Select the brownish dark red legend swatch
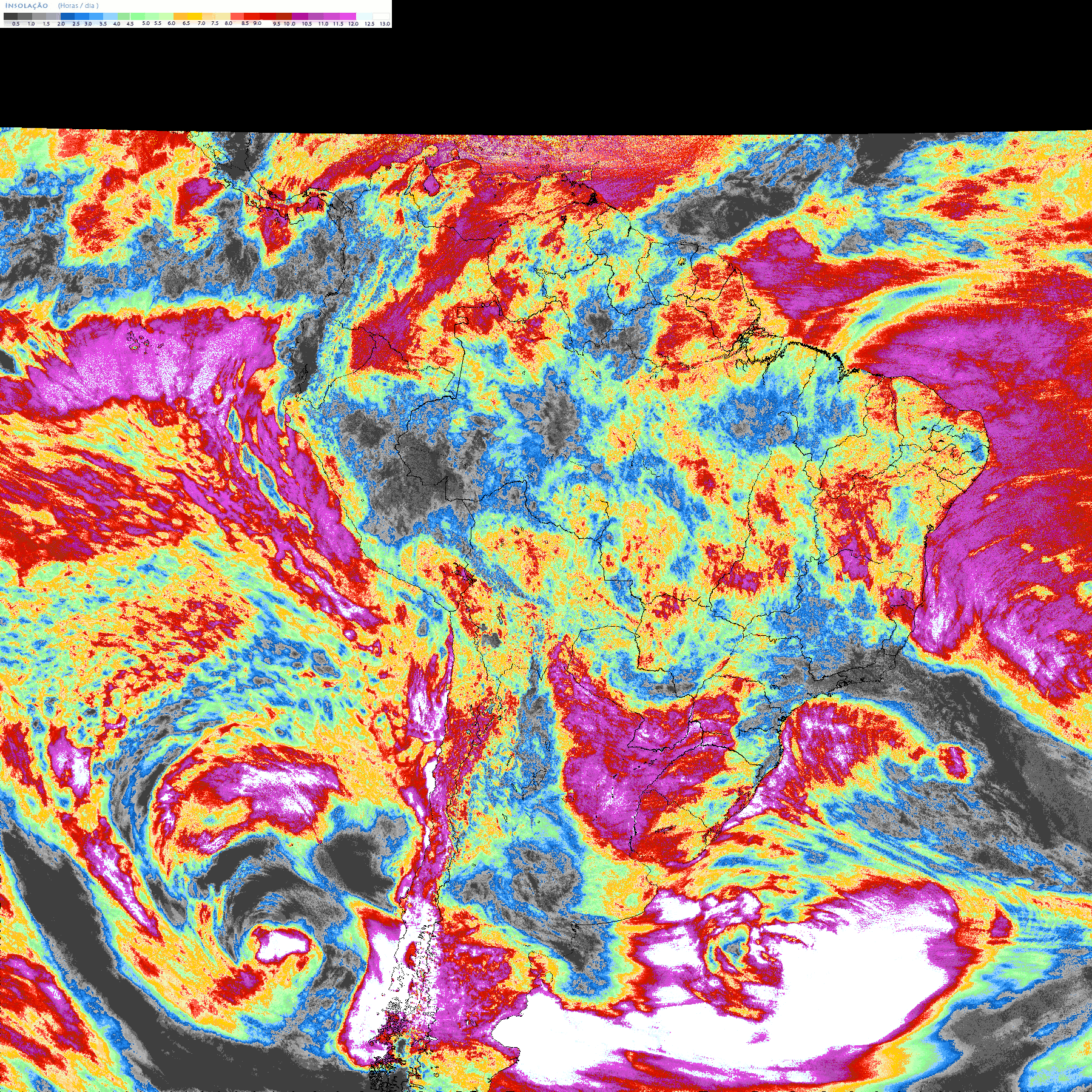This screenshot has height=1092, width=1092. point(284,16)
